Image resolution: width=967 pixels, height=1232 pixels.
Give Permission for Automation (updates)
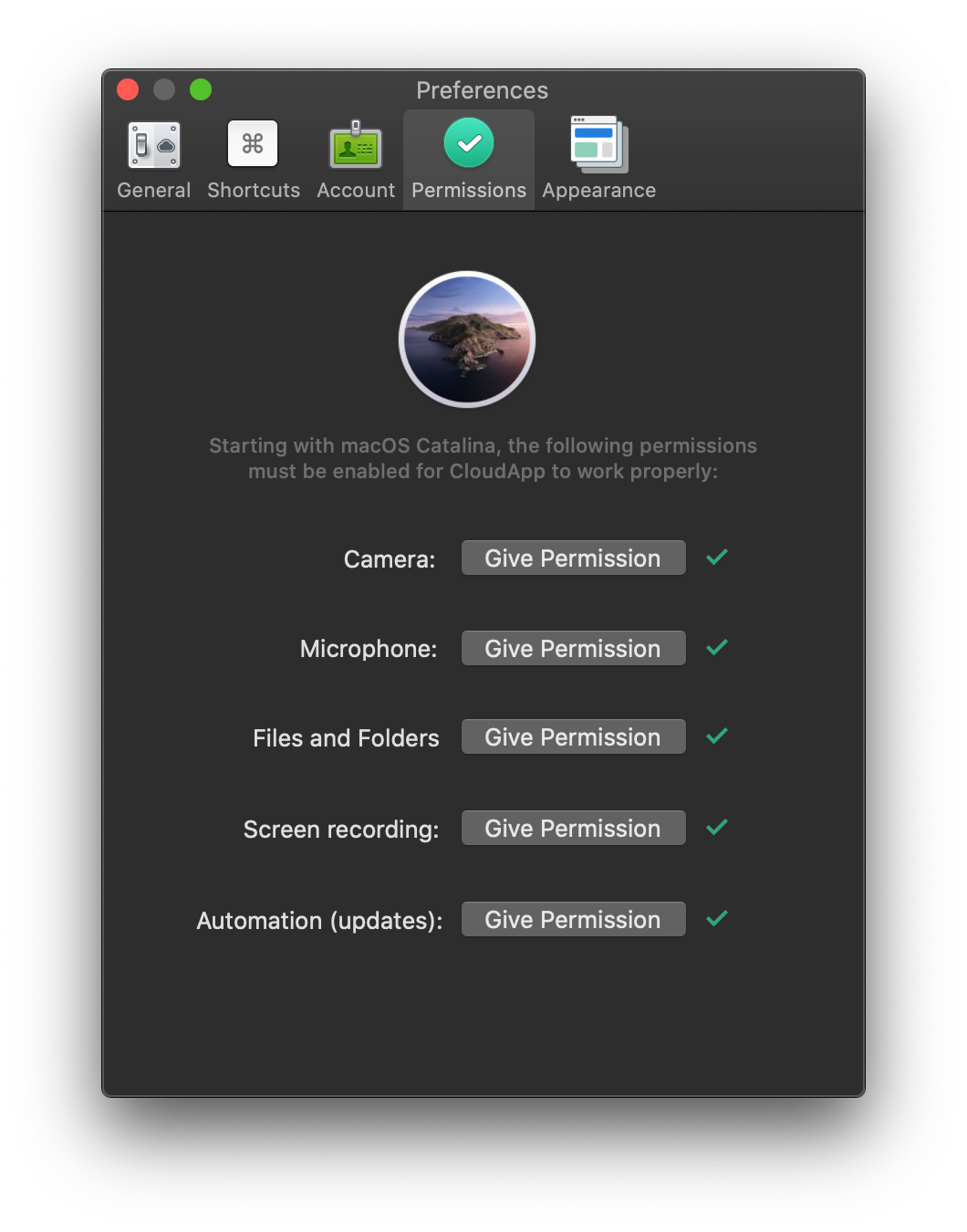tap(573, 919)
